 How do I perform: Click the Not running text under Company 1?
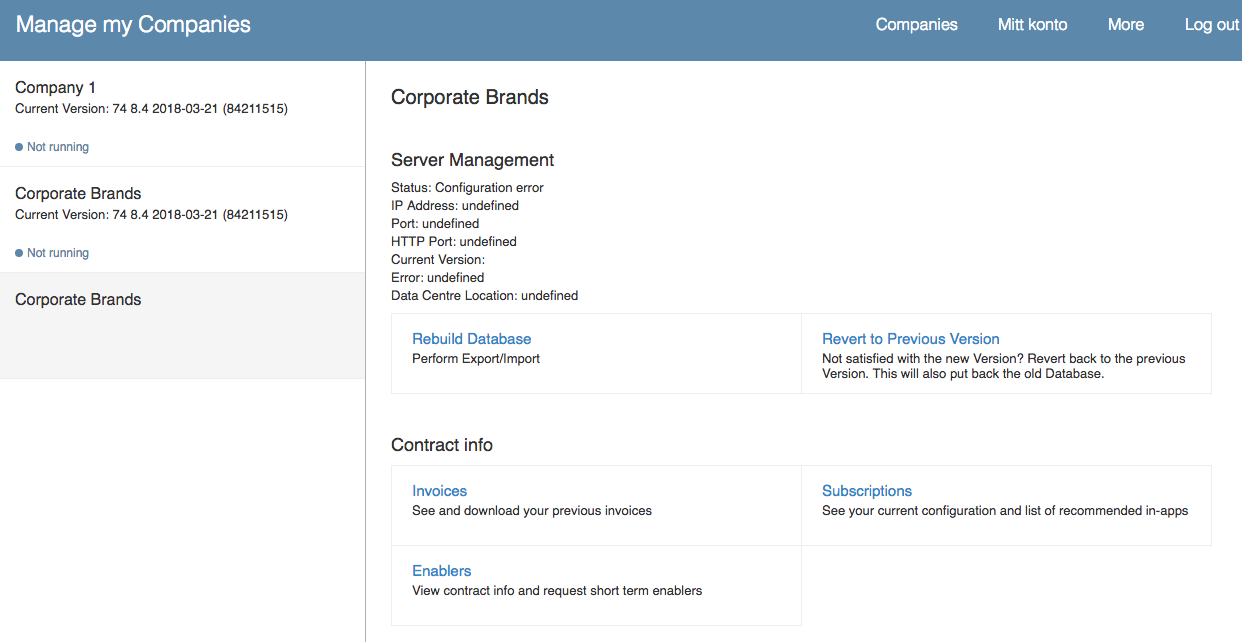(58, 147)
